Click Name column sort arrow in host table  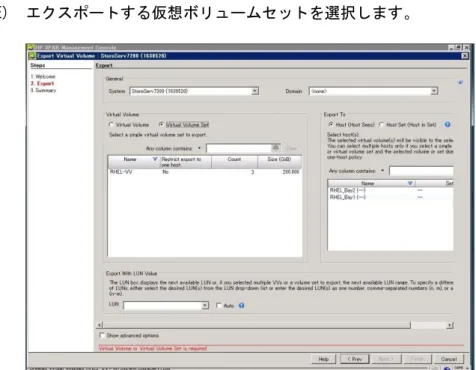[x=410, y=183]
